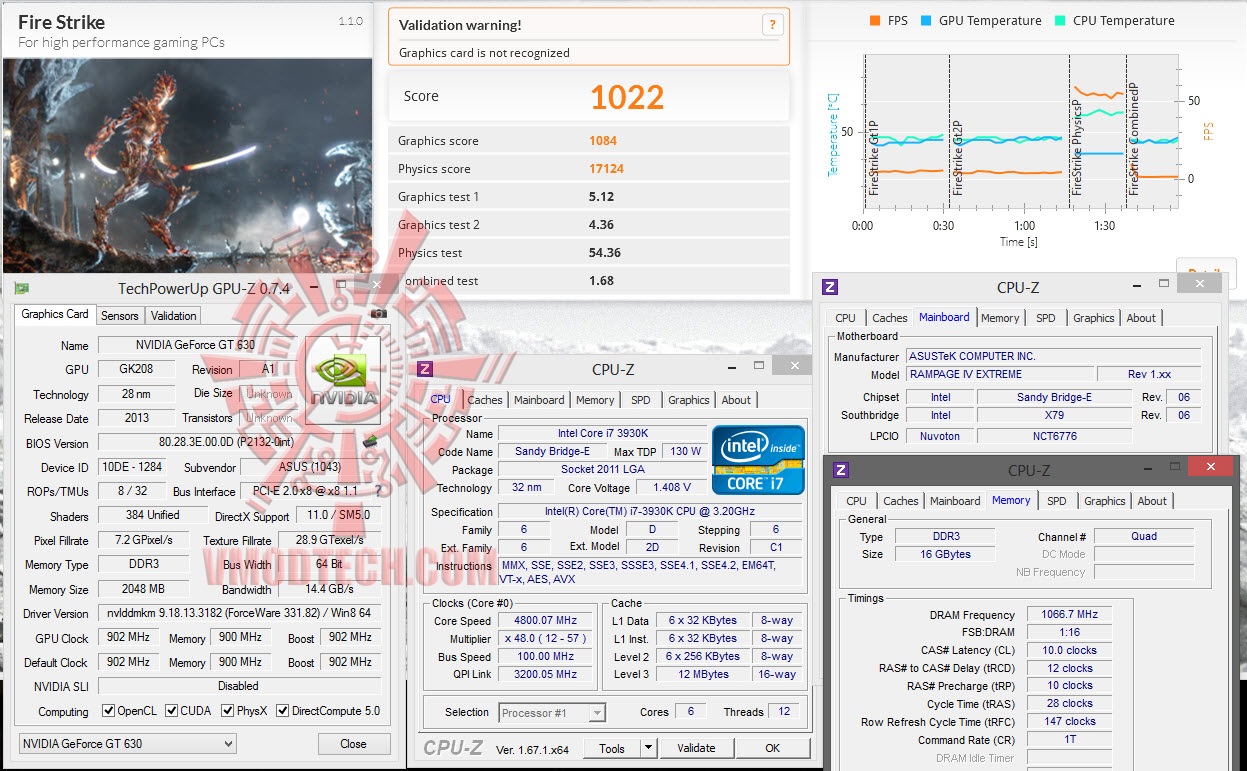This screenshot has width=1247, height=771.
Task: Click the Z icon of the CPU-Z CPU window
Action: [x=424, y=369]
